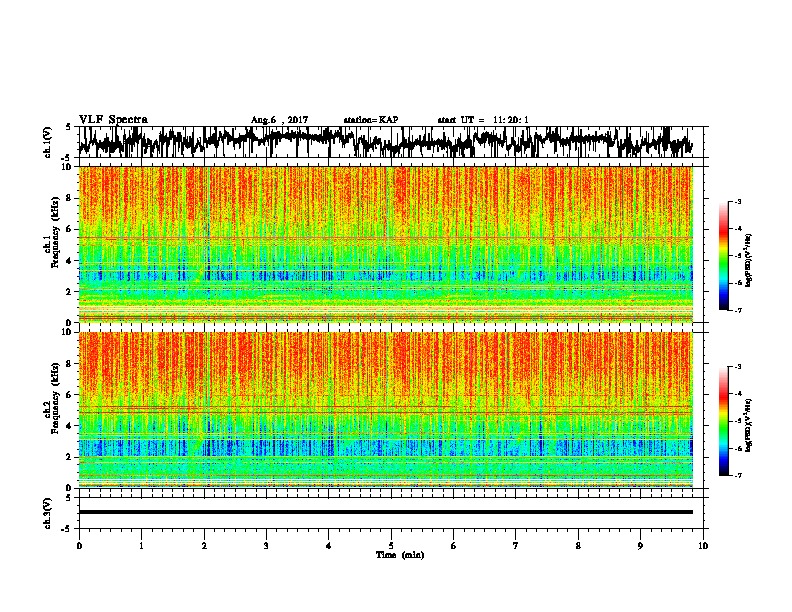Click the lower colorbar log(PSD) label
The image size is (792, 612).
(x=748, y=425)
